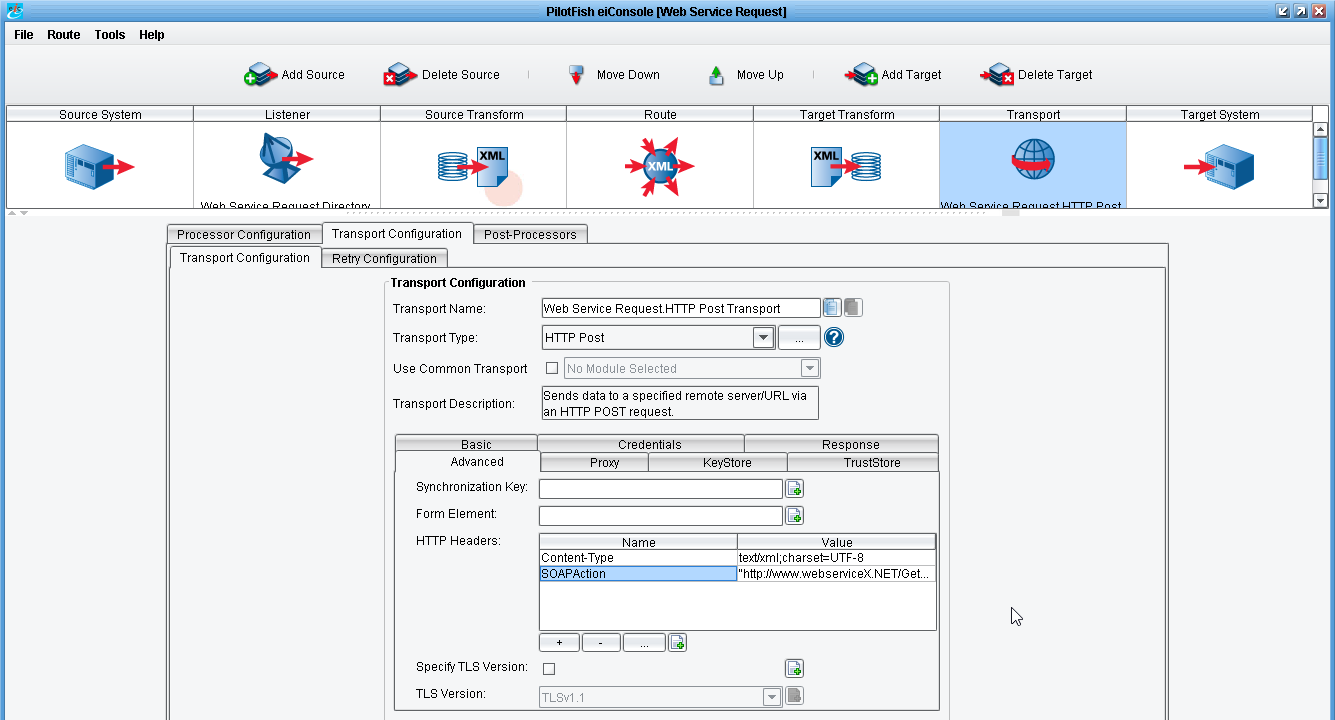Click ellipsis button next to Transport Type
Screen dimensions: 1335x720
click(x=799, y=338)
